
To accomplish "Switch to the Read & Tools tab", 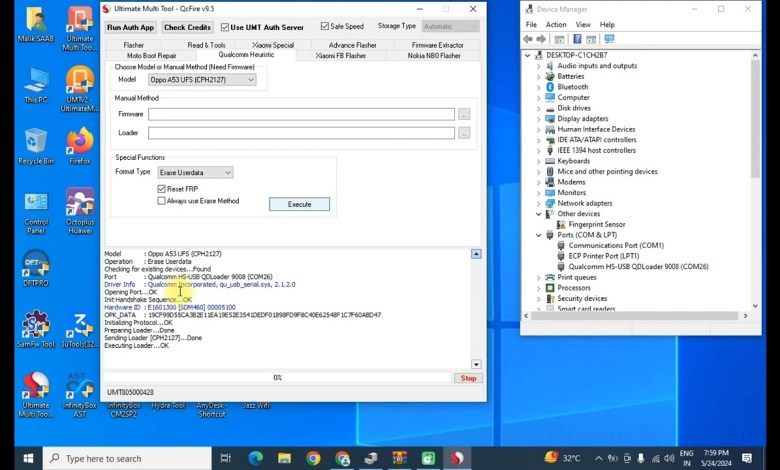I will (x=206, y=45).
